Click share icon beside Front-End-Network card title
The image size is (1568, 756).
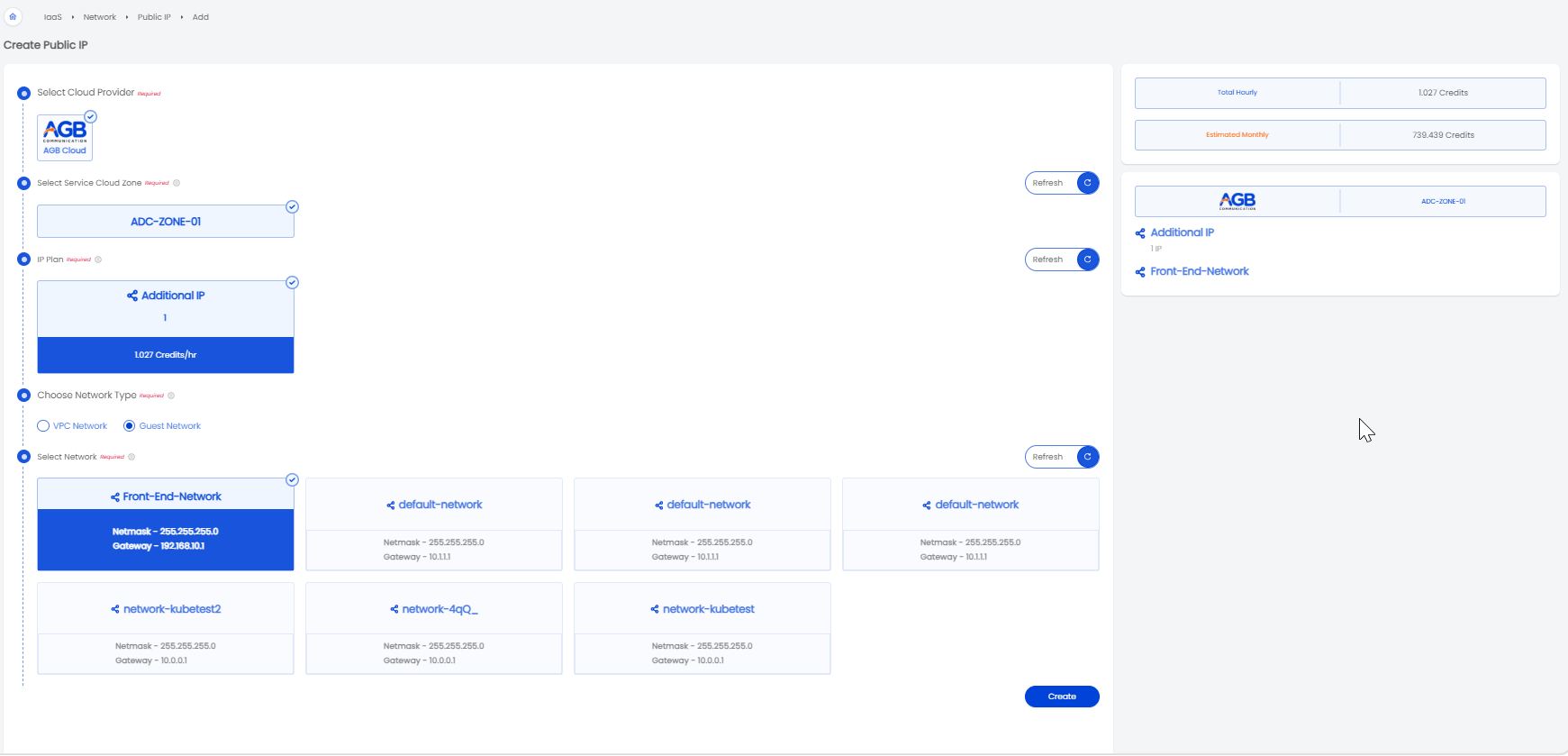click(115, 497)
